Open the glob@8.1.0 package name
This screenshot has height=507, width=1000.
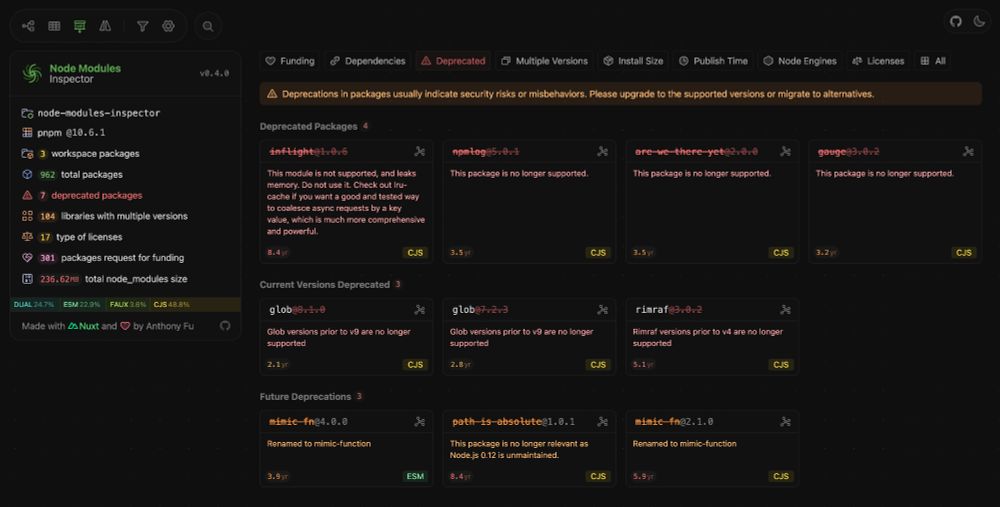297,310
